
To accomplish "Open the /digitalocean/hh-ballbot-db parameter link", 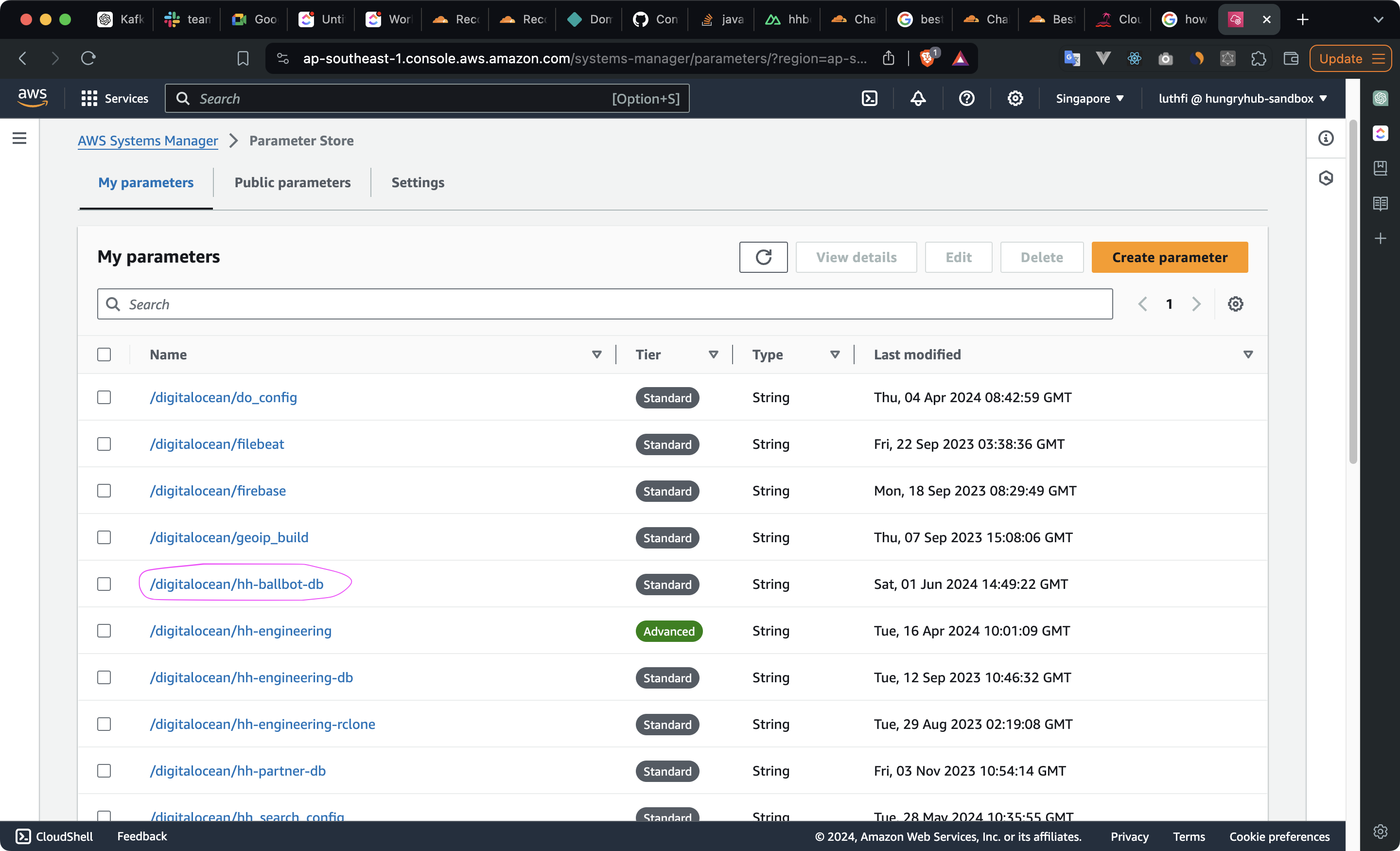I will tap(236, 584).
